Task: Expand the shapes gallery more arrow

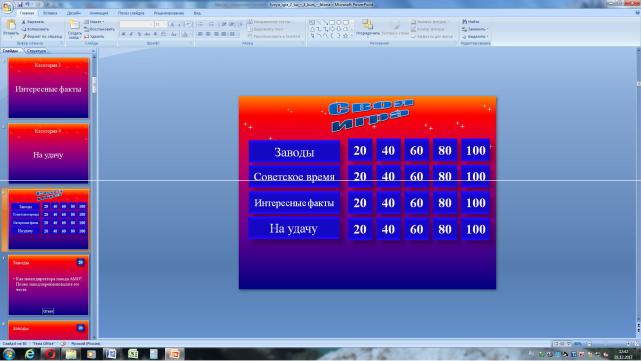Action: (x=352, y=36)
